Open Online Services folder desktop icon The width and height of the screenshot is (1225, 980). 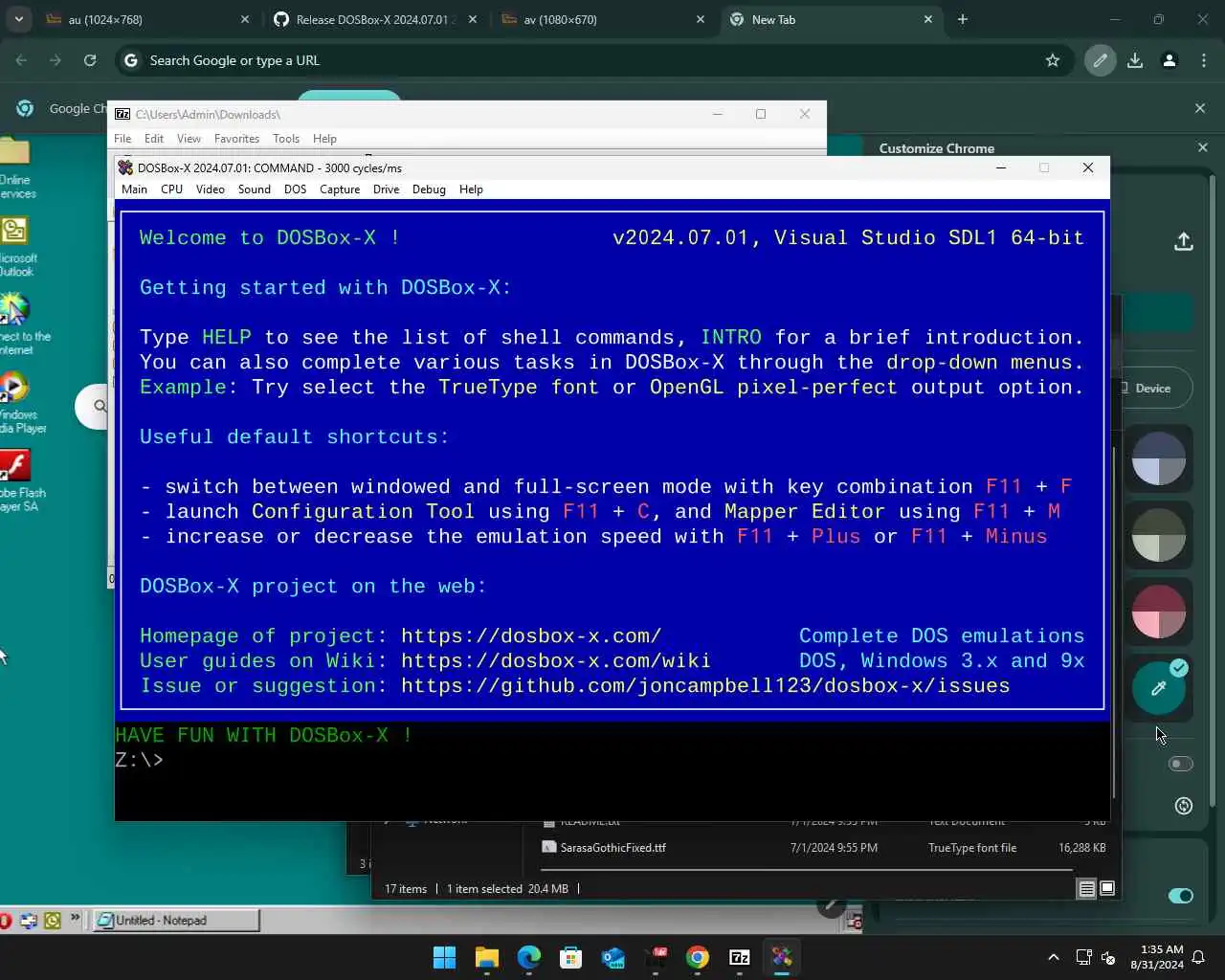point(17,168)
